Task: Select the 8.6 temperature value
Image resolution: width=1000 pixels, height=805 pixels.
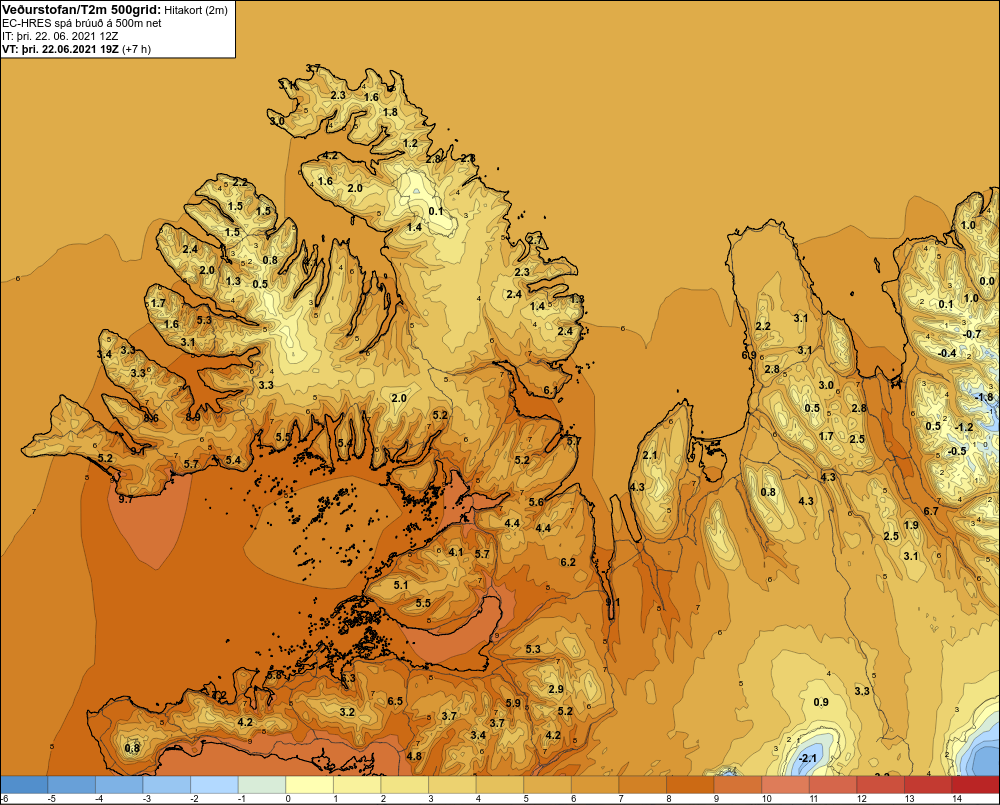Action: pyautogui.click(x=151, y=418)
